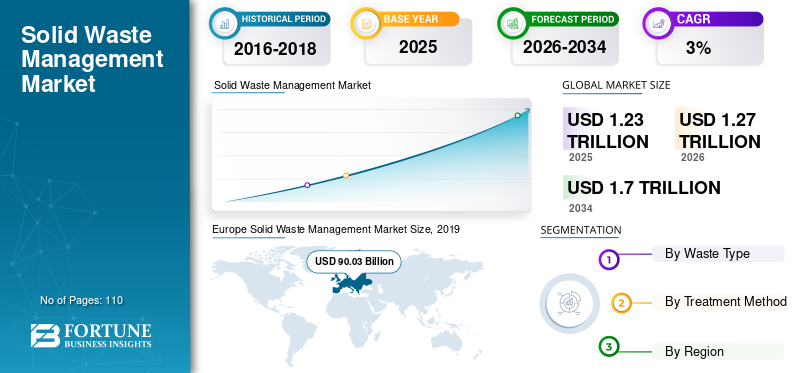Click the orange number 2 circle

[621, 303]
